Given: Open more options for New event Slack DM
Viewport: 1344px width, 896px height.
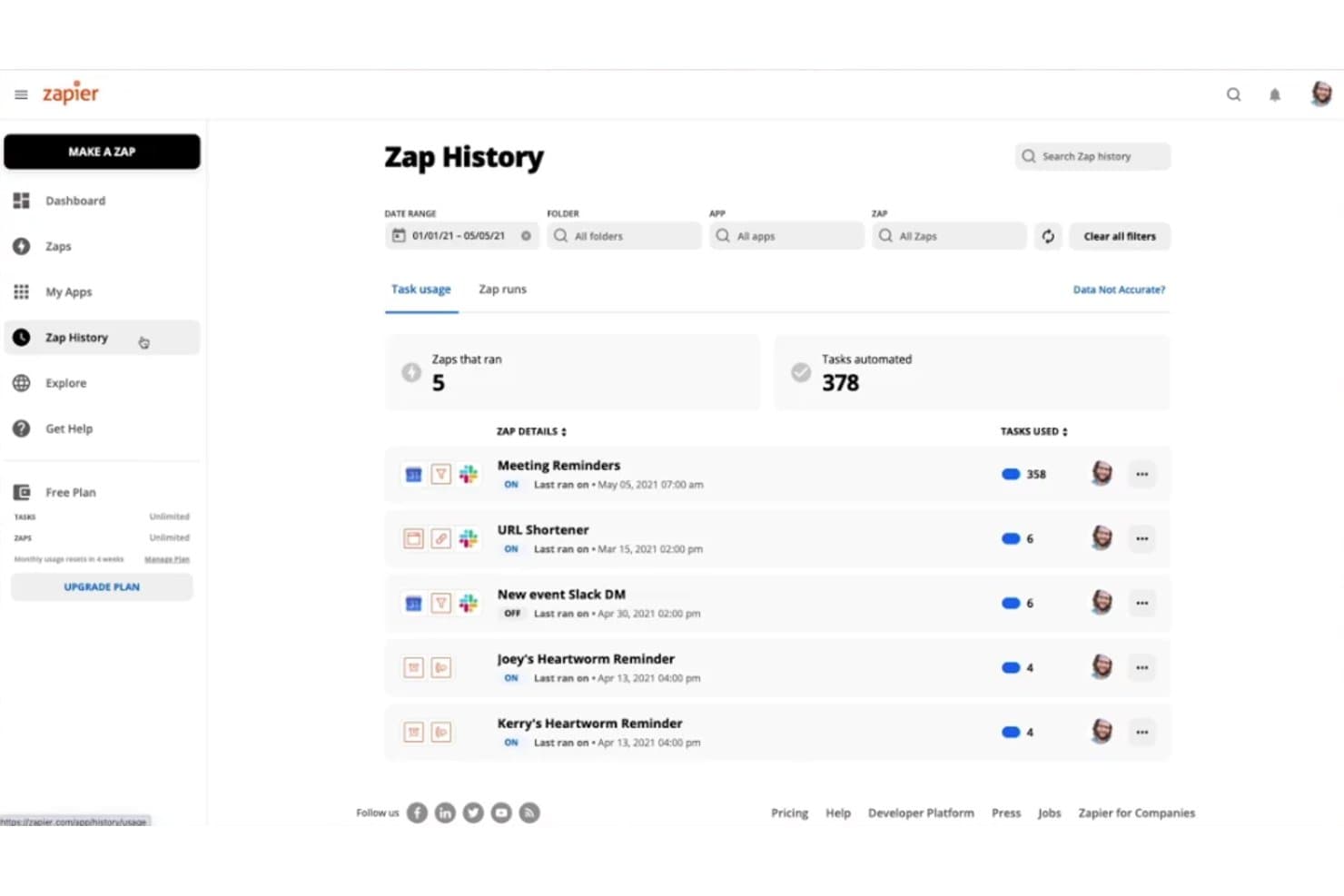Looking at the screenshot, I should 1141,603.
